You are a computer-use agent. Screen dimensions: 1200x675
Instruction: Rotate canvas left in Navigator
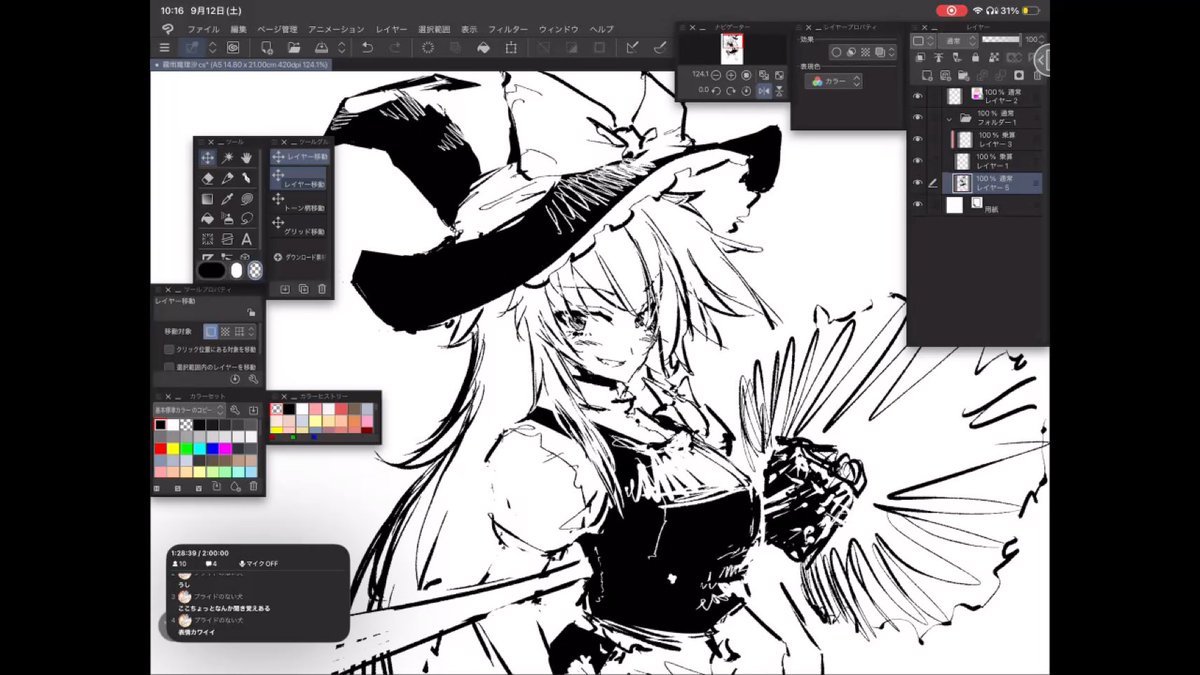(717, 90)
